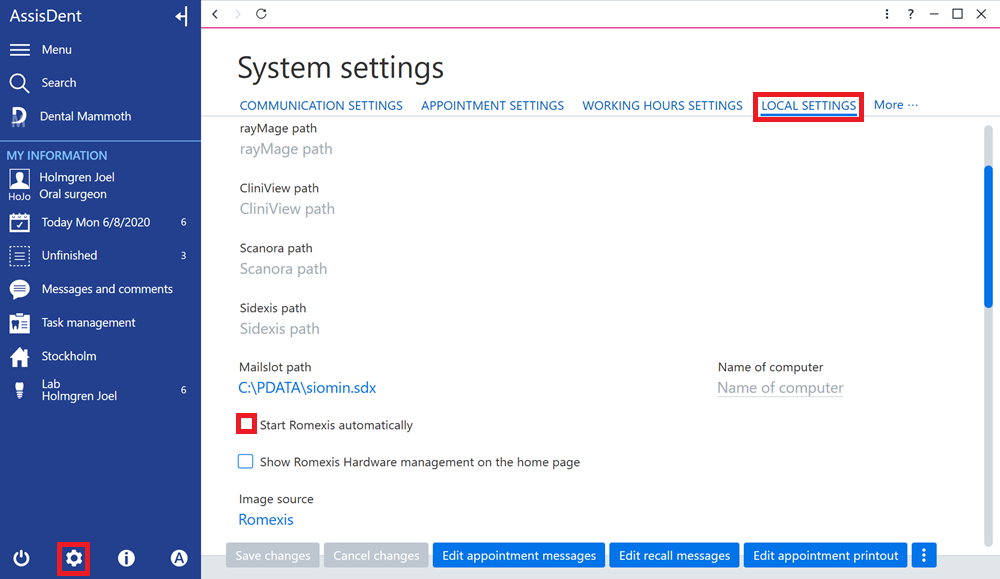The image size is (1000, 579).
Task: Open the title bar three-dots menu
Action: click(x=886, y=14)
